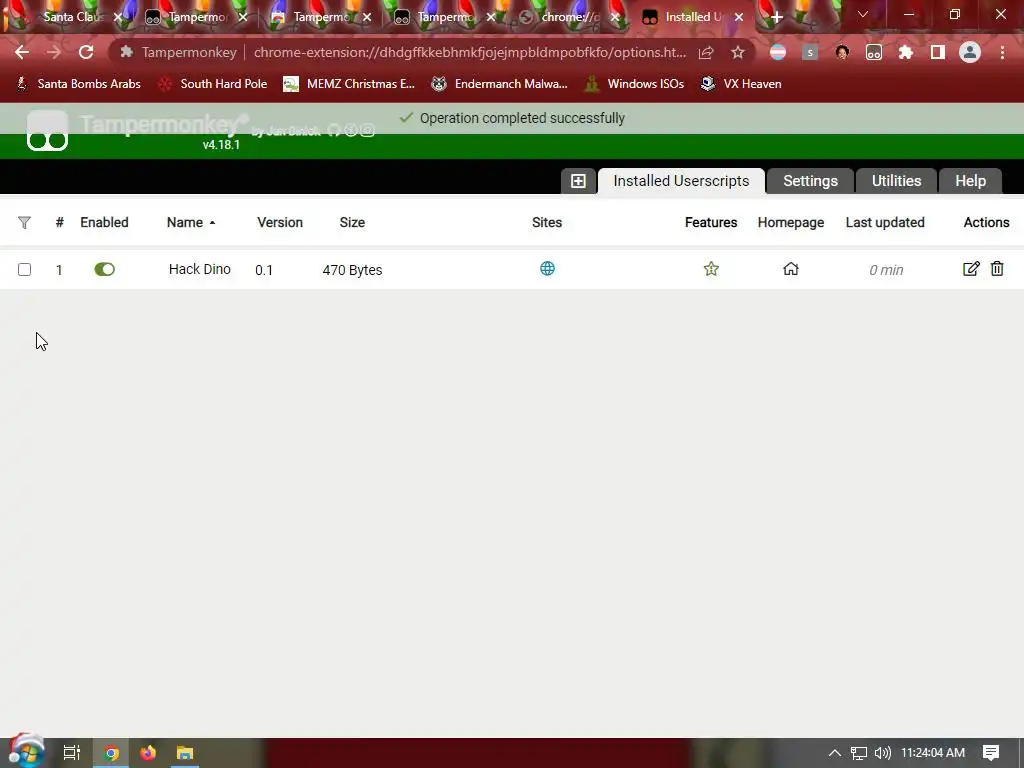Share this page from address bar
The image size is (1024, 768).
706,52
